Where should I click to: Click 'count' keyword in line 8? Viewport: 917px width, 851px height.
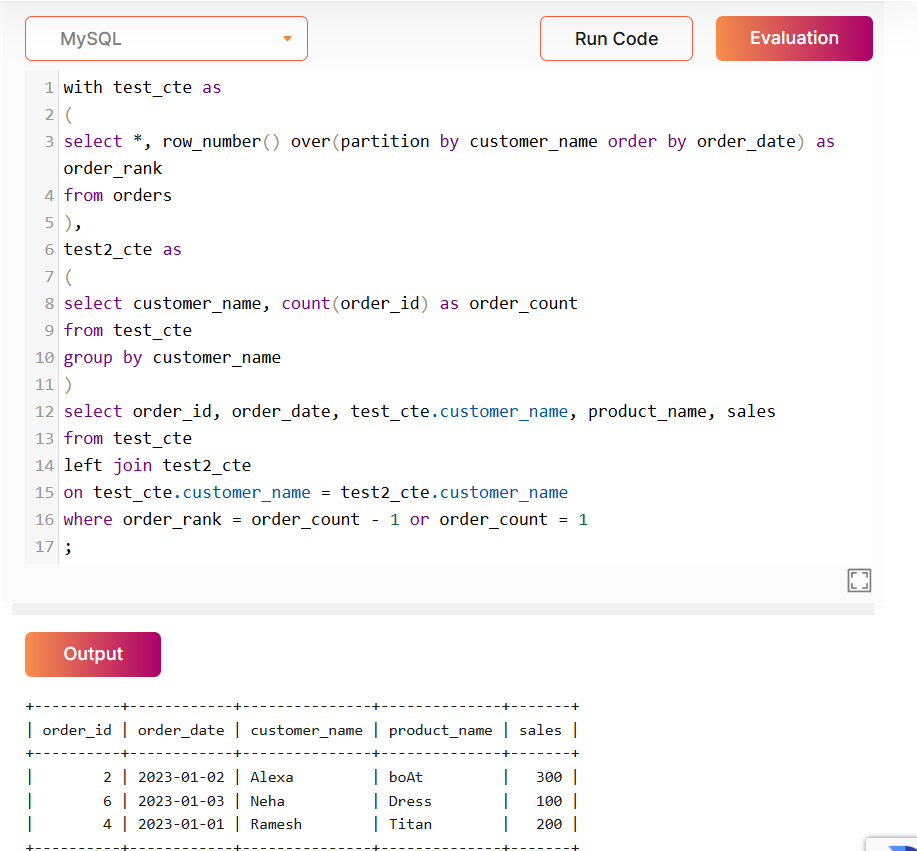pos(306,304)
